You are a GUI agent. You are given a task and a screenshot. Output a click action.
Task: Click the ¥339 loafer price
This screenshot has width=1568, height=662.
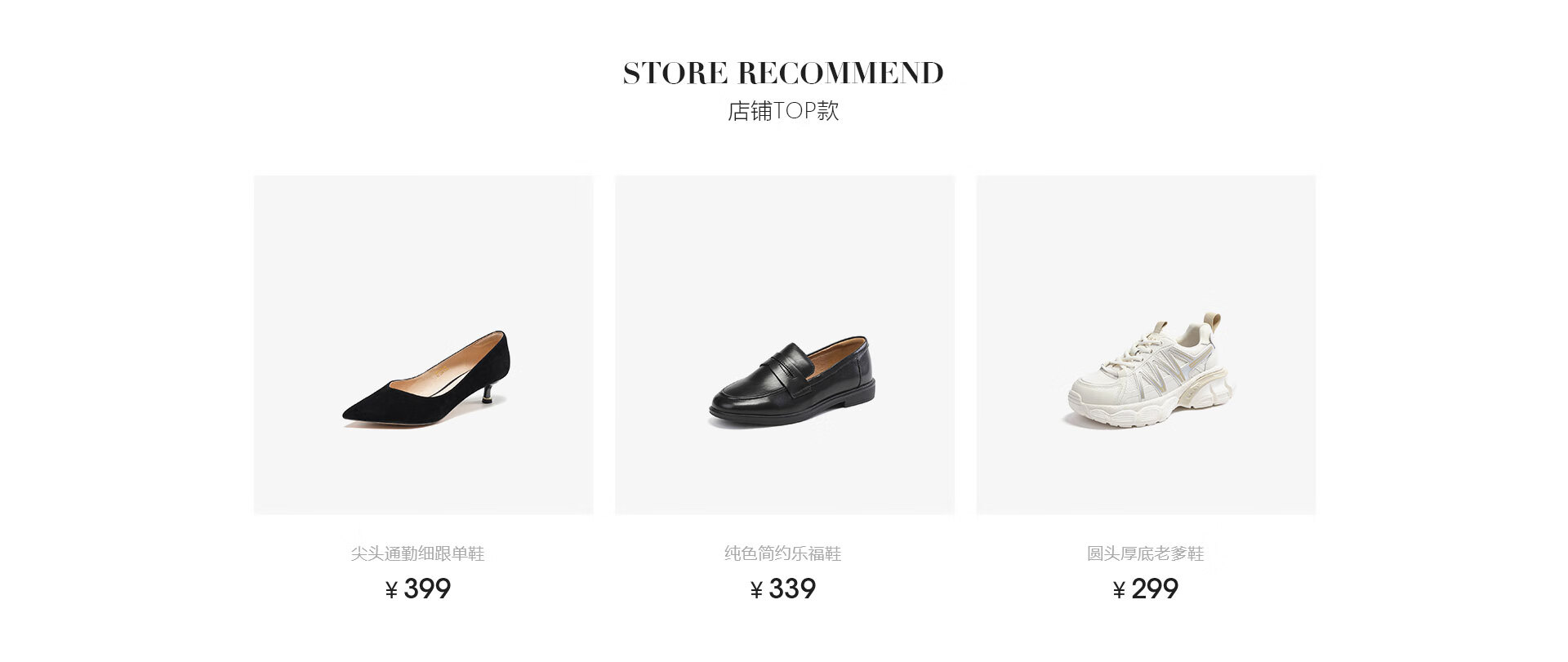tap(782, 589)
